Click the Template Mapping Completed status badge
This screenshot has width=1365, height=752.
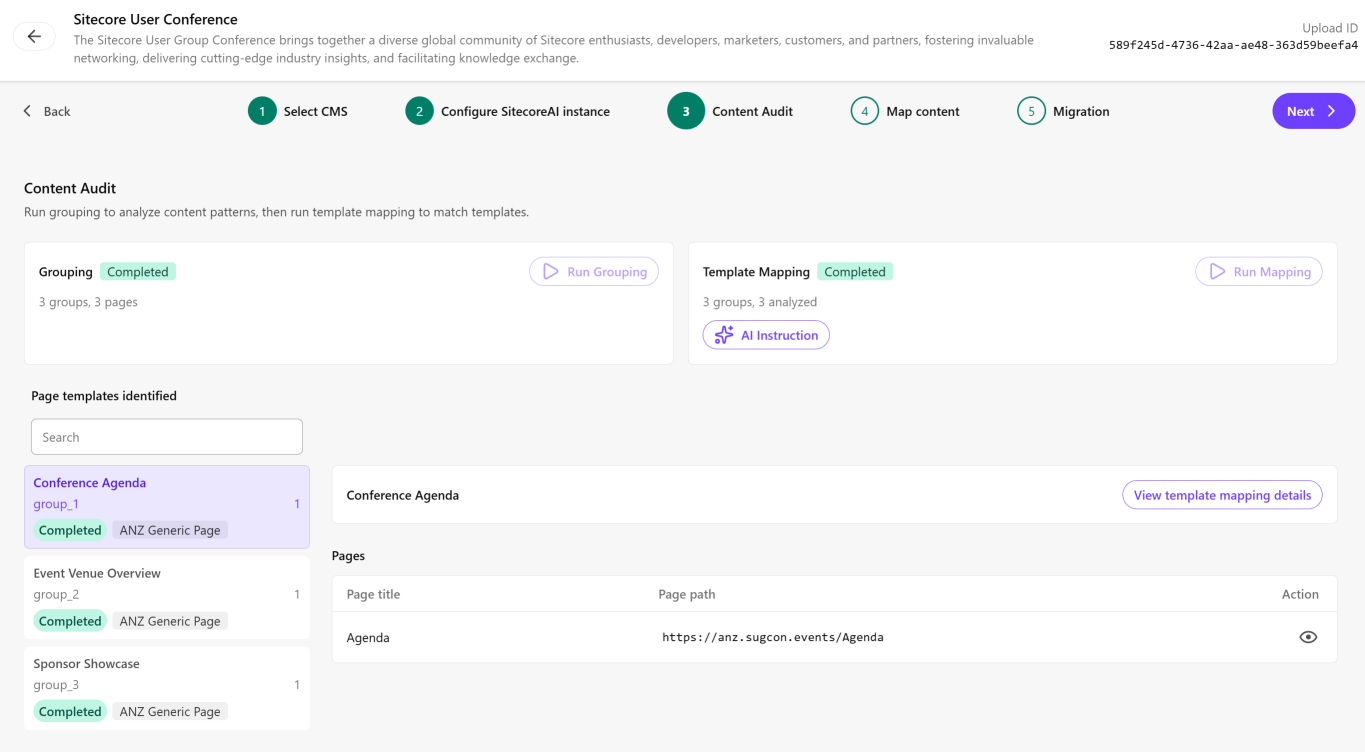point(855,272)
